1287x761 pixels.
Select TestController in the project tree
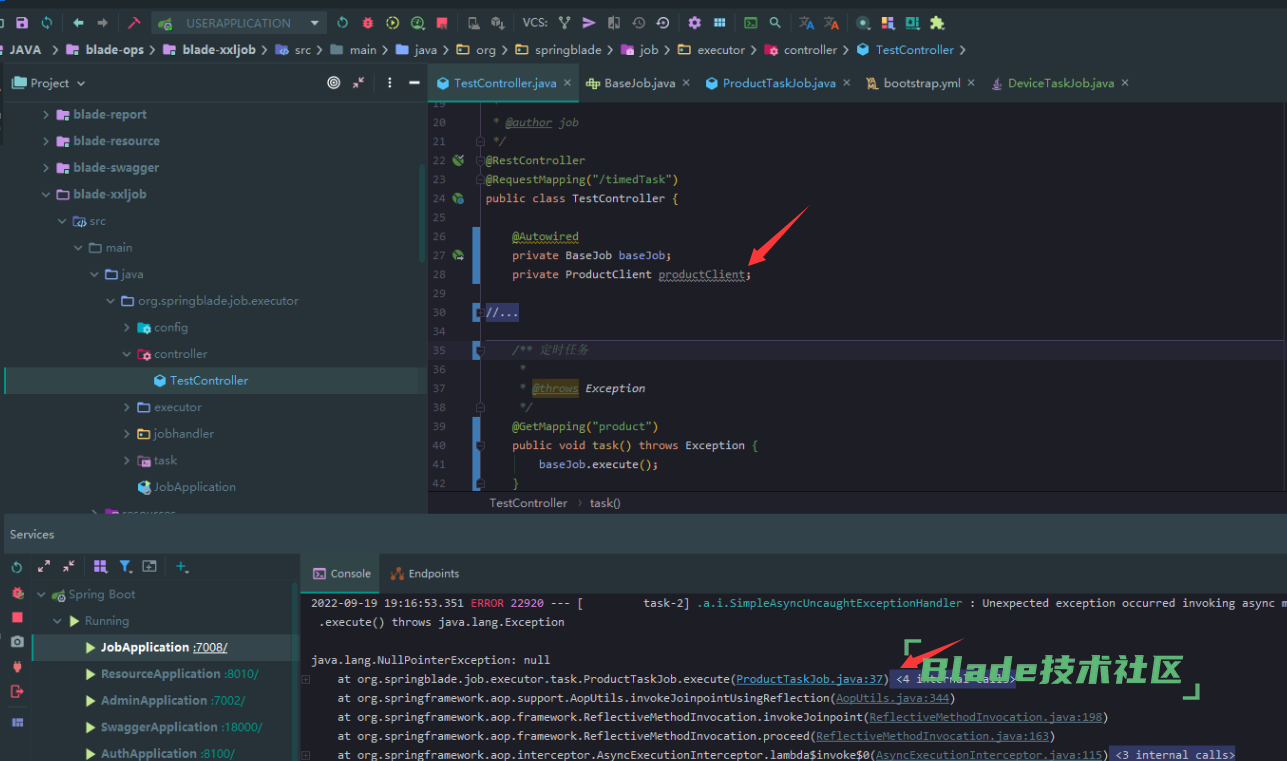[x=209, y=380]
